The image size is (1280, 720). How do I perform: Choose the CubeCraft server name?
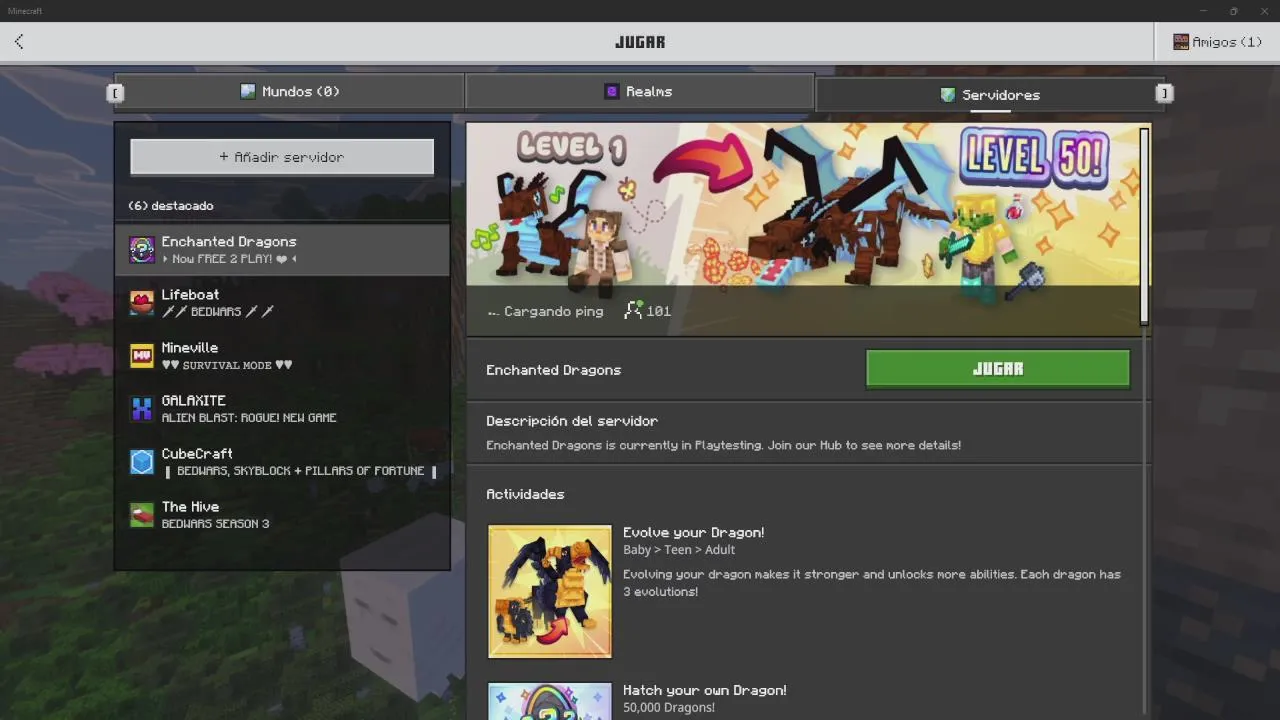pyautogui.click(x=197, y=453)
